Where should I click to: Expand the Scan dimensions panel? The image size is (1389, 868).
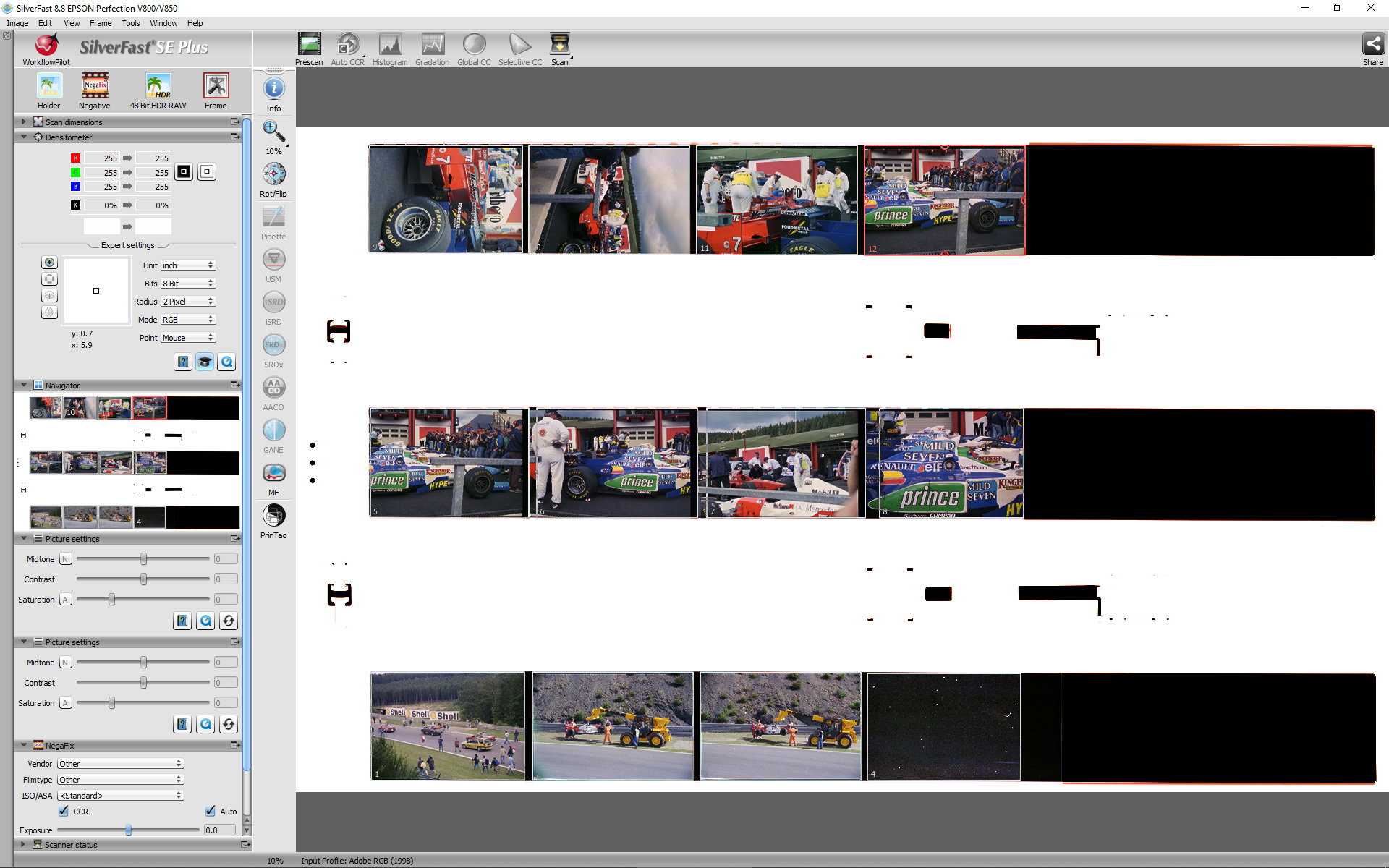24,122
